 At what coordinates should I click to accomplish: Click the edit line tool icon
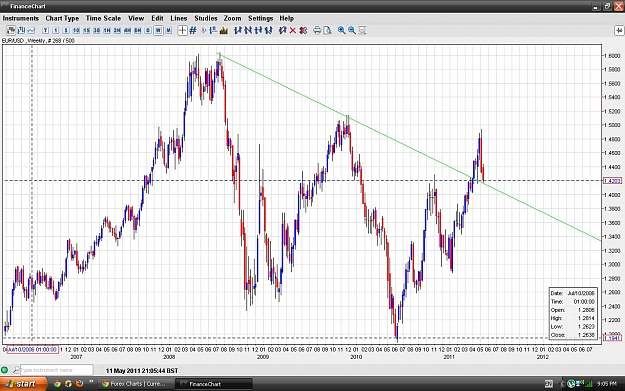(x=283, y=30)
